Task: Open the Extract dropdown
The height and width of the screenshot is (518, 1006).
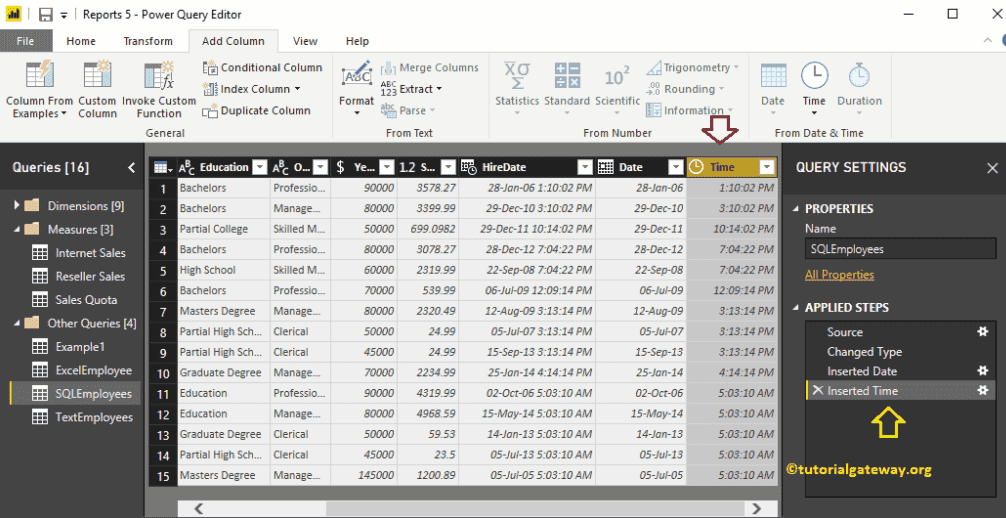Action: click(439, 89)
